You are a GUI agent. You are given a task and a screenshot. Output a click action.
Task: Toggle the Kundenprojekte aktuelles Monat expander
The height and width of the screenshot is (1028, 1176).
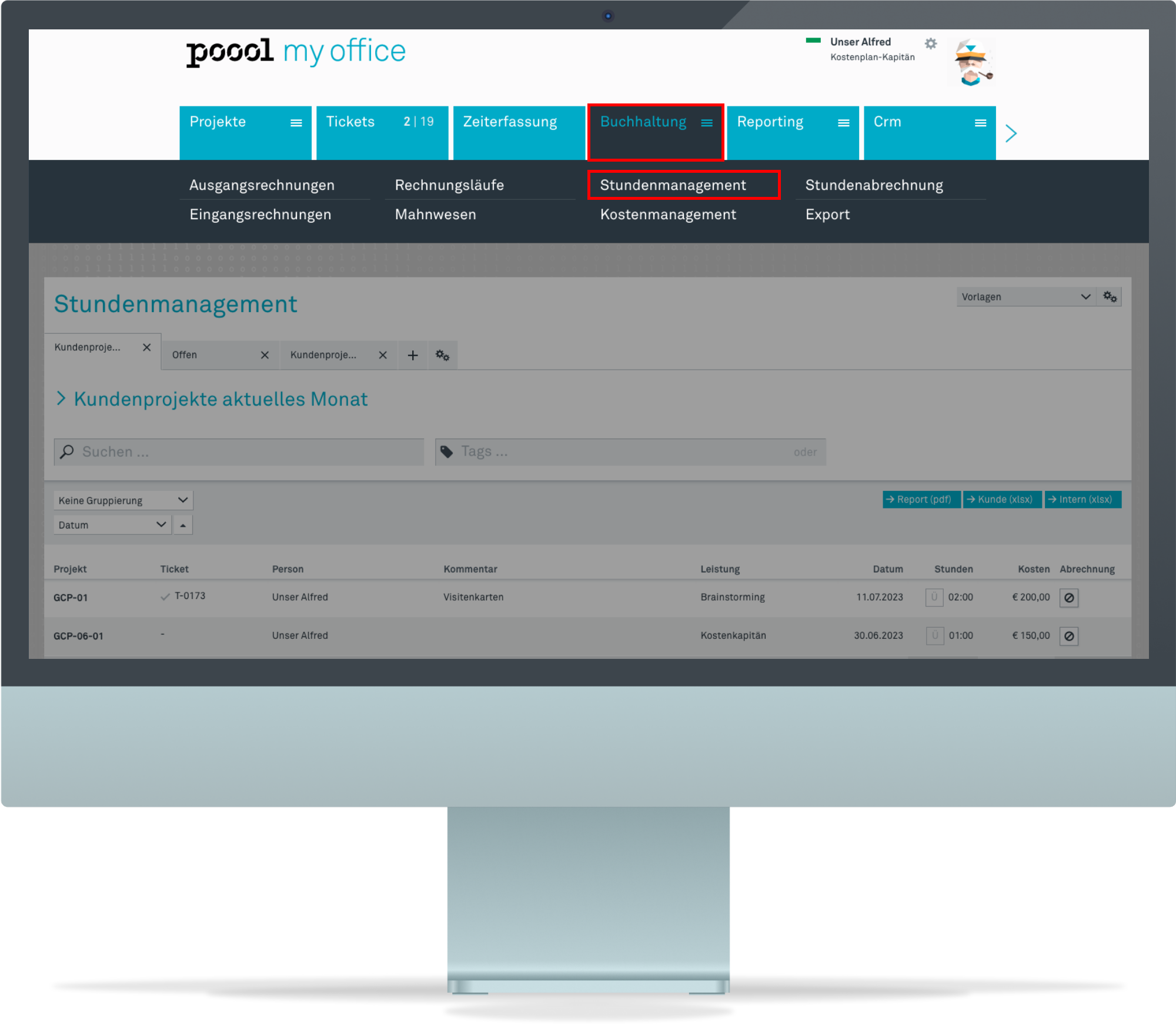pyautogui.click(x=61, y=399)
